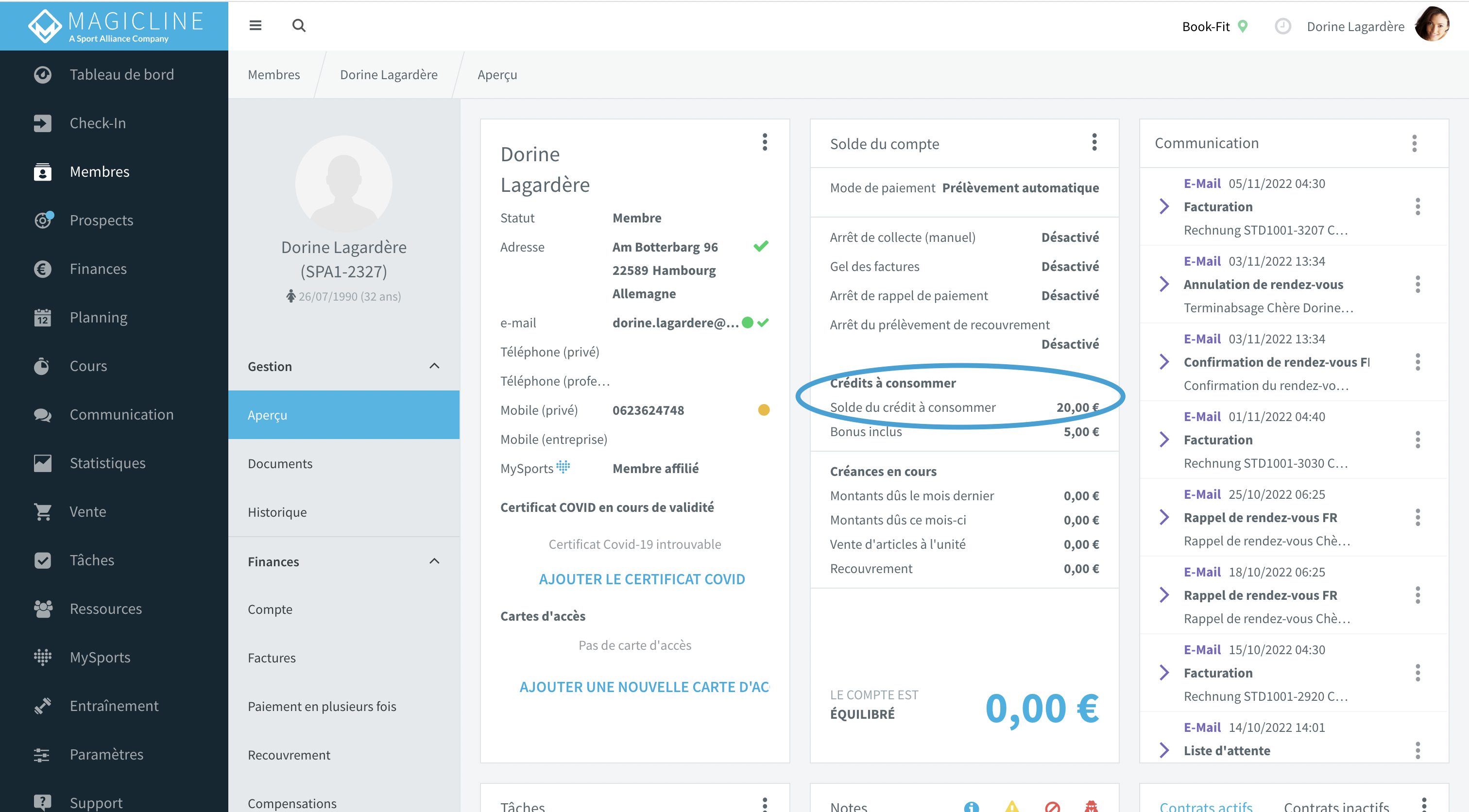The height and width of the screenshot is (812, 1469).
Task: Open the Tâches card options menu
Action: (765, 804)
